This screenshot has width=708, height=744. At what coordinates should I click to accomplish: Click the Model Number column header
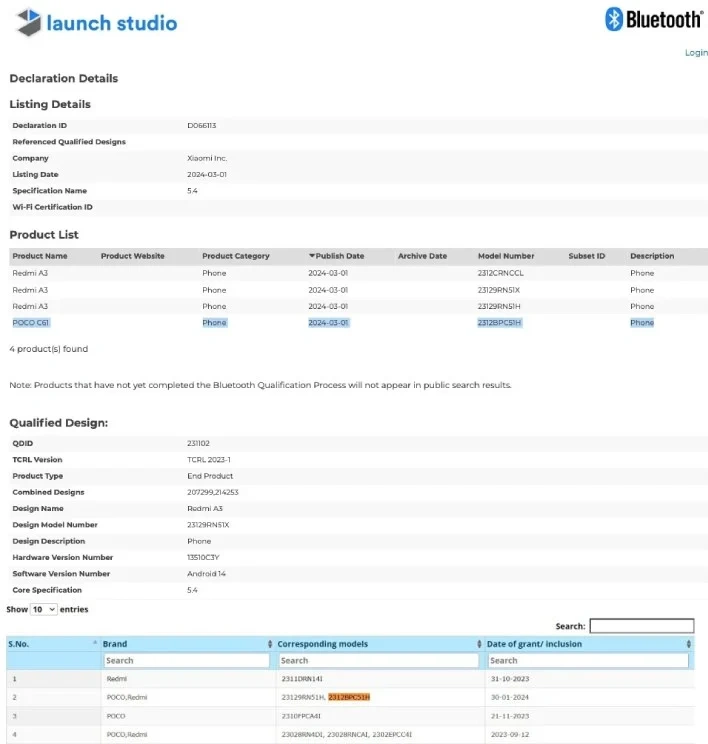pyautogui.click(x=506, y=256)
